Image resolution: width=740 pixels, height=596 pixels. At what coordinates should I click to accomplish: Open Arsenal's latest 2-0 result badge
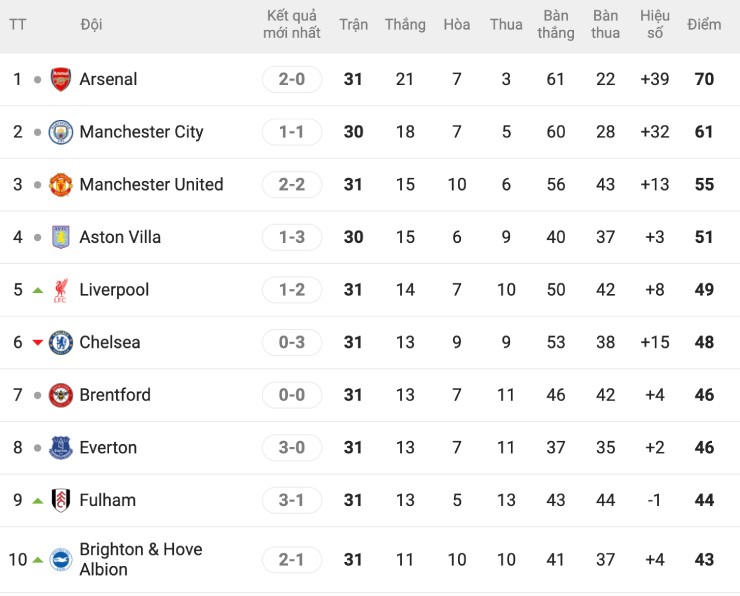[292, 79]
